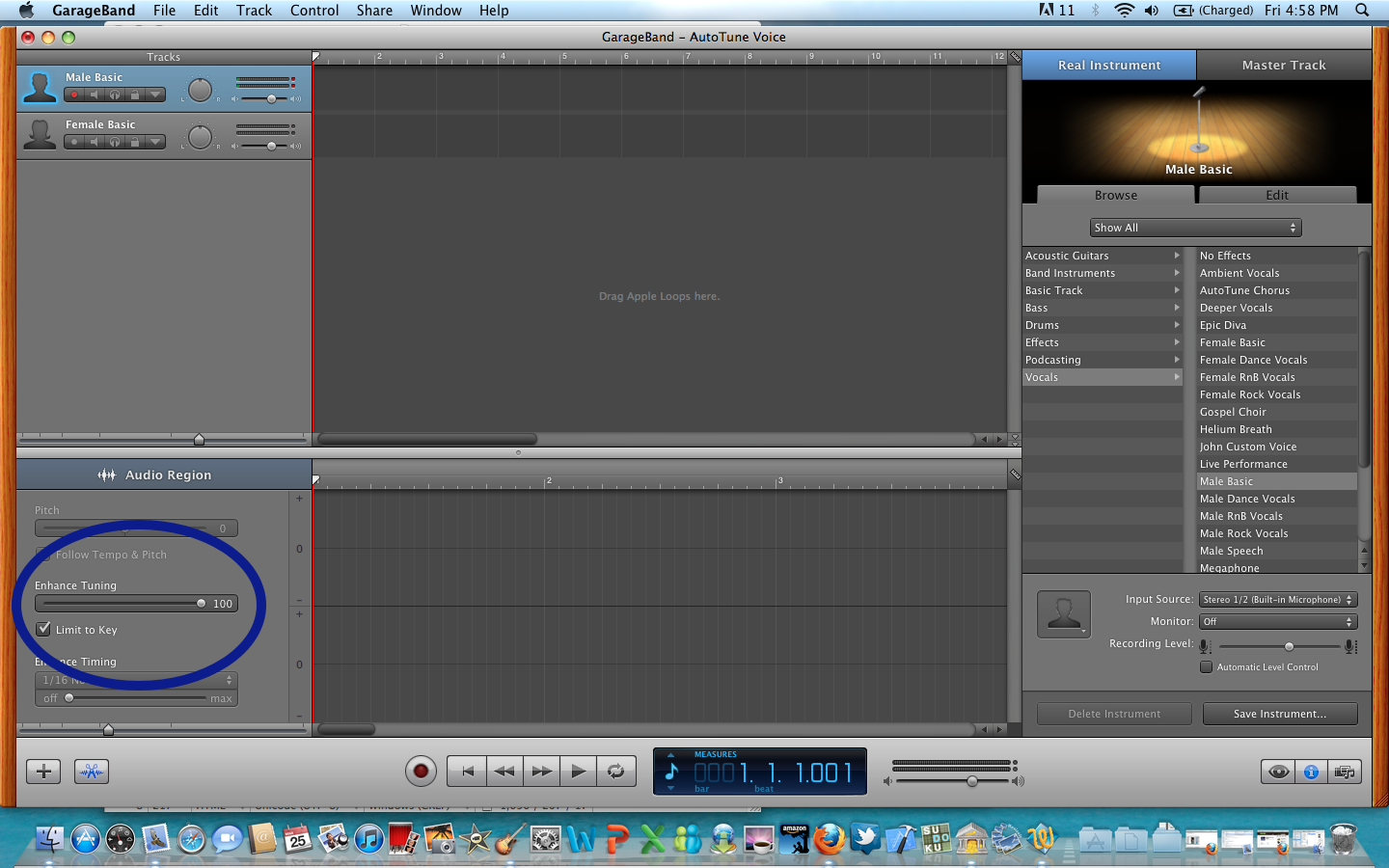1389x868 pixels.
Task: Select the Band Instruments category
Action: 1103,273
